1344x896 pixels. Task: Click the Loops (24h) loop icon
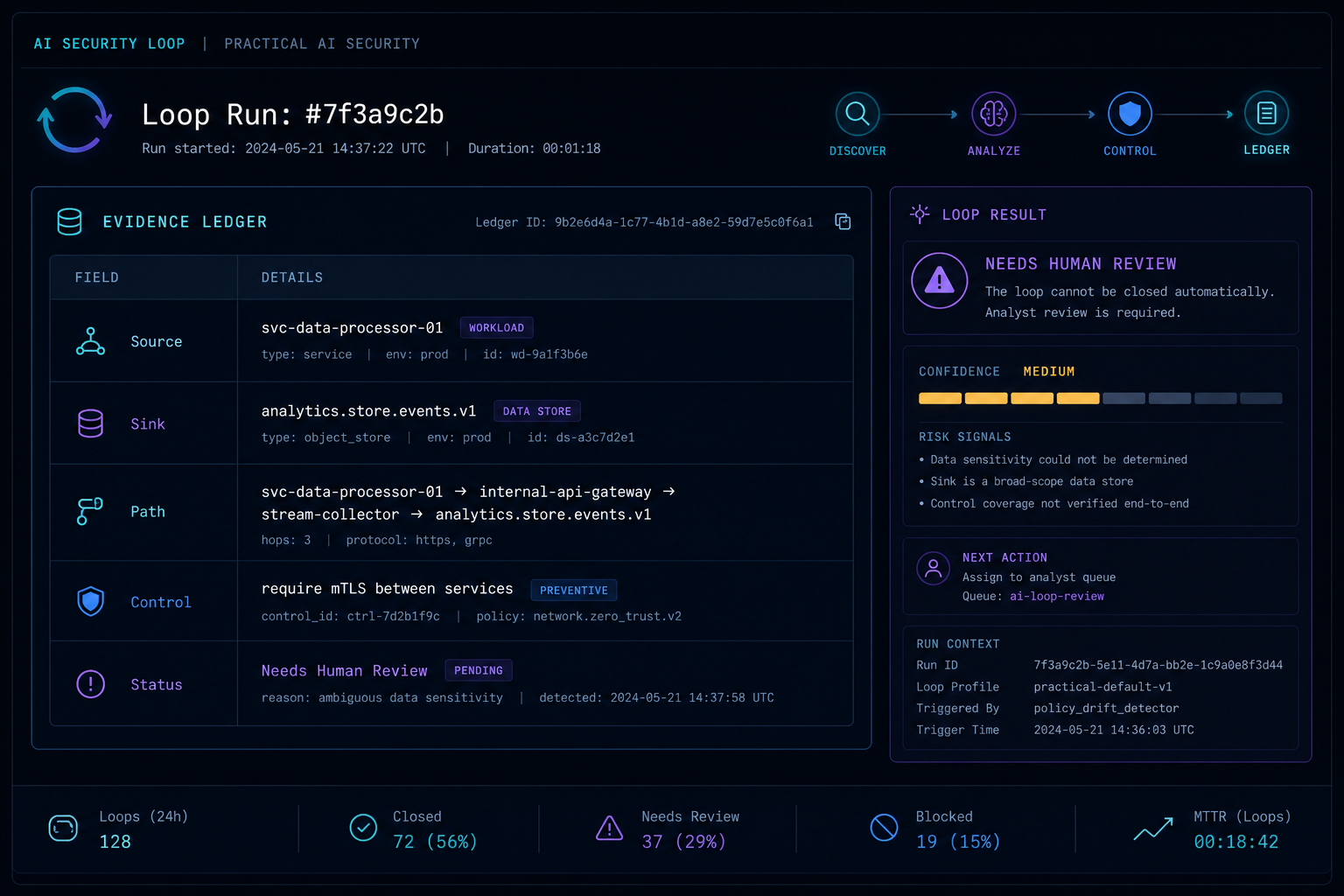click(63, 828)
